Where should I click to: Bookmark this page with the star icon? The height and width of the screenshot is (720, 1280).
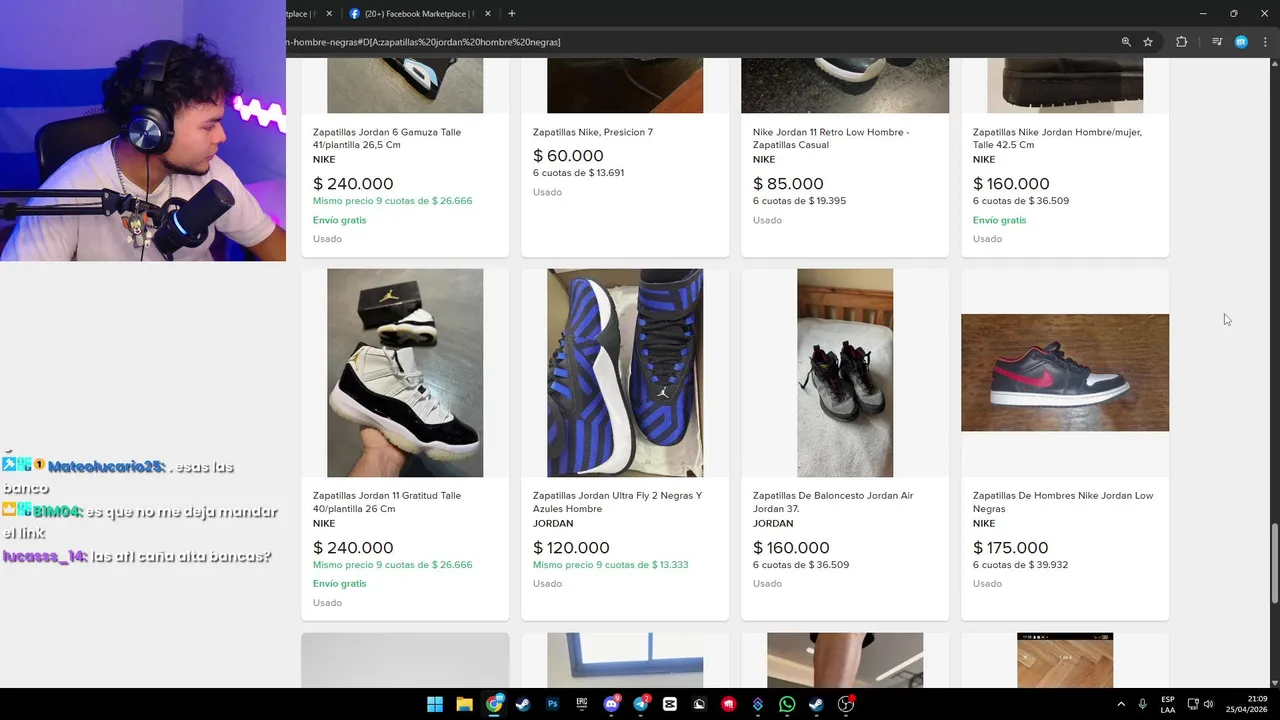click(1148, 42)
